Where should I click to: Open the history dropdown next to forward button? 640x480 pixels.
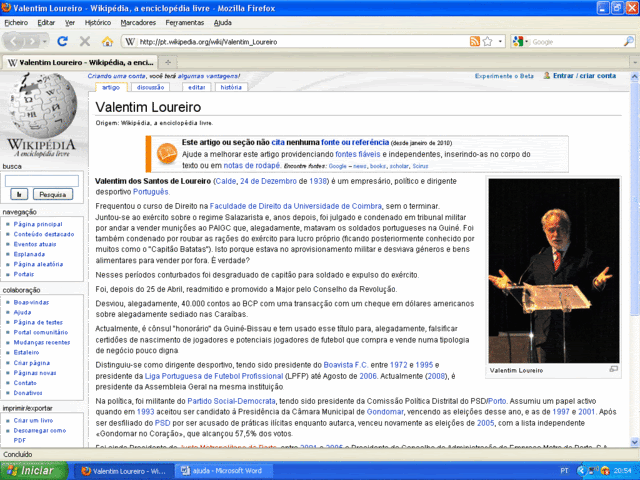(x=44, y=41)
